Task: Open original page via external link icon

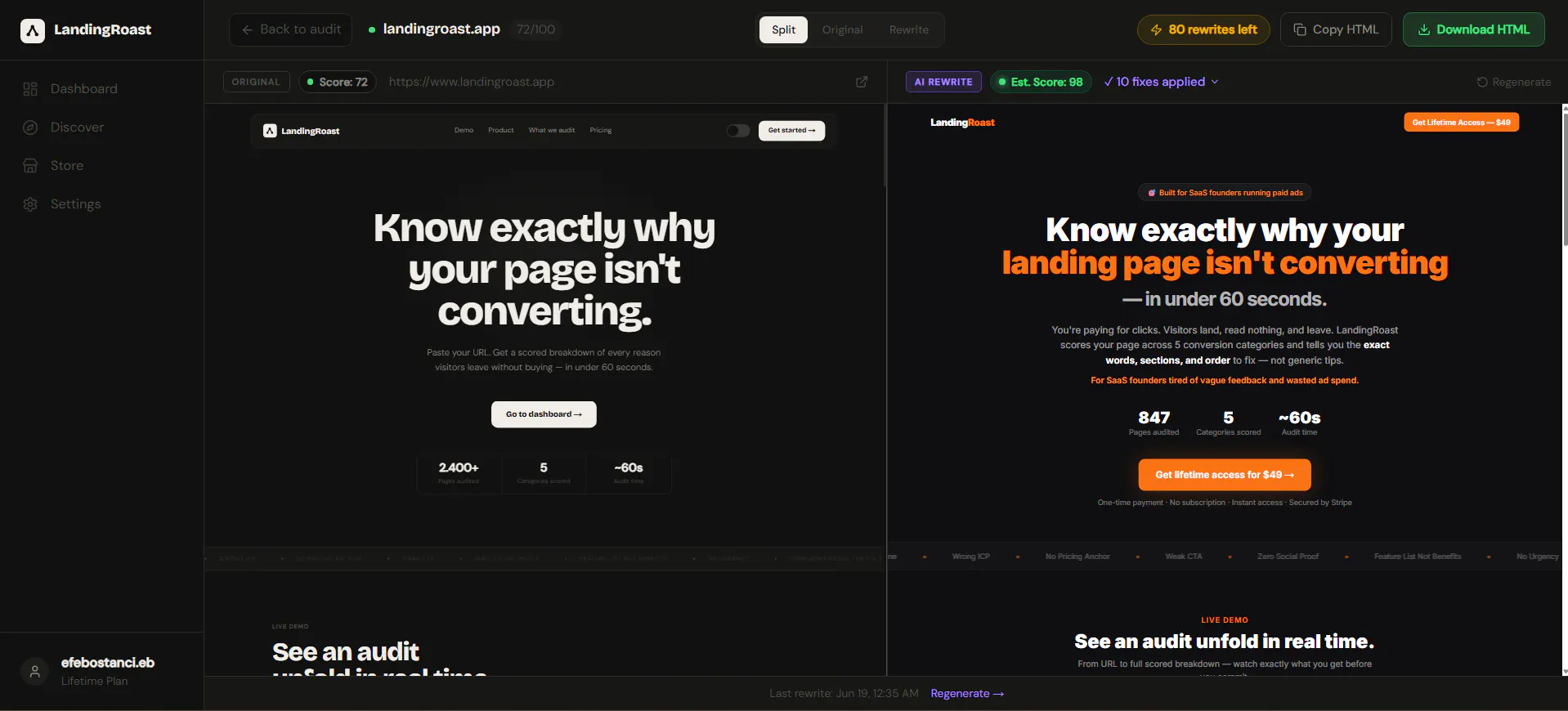Action: [862, 82]
